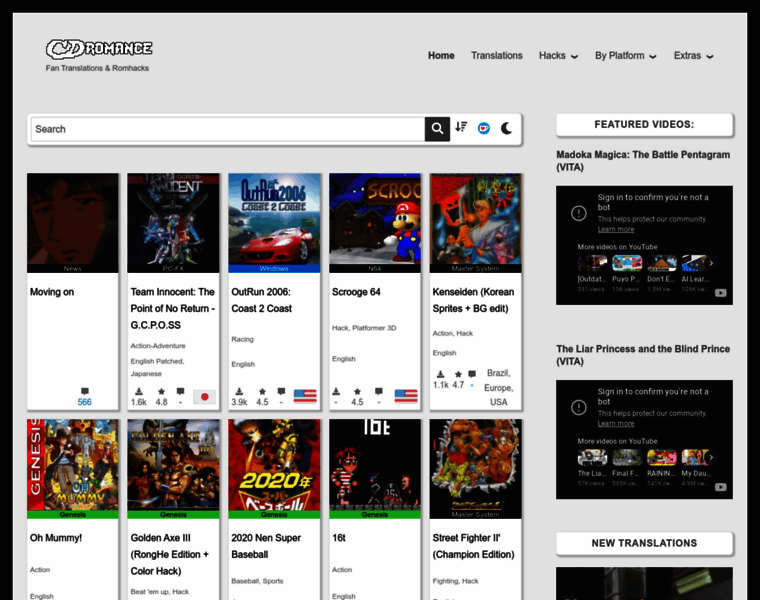The width and height of the screenshot is (760, 600).
Task: Open the sort order icon
Action: click(x=461, y=127)
